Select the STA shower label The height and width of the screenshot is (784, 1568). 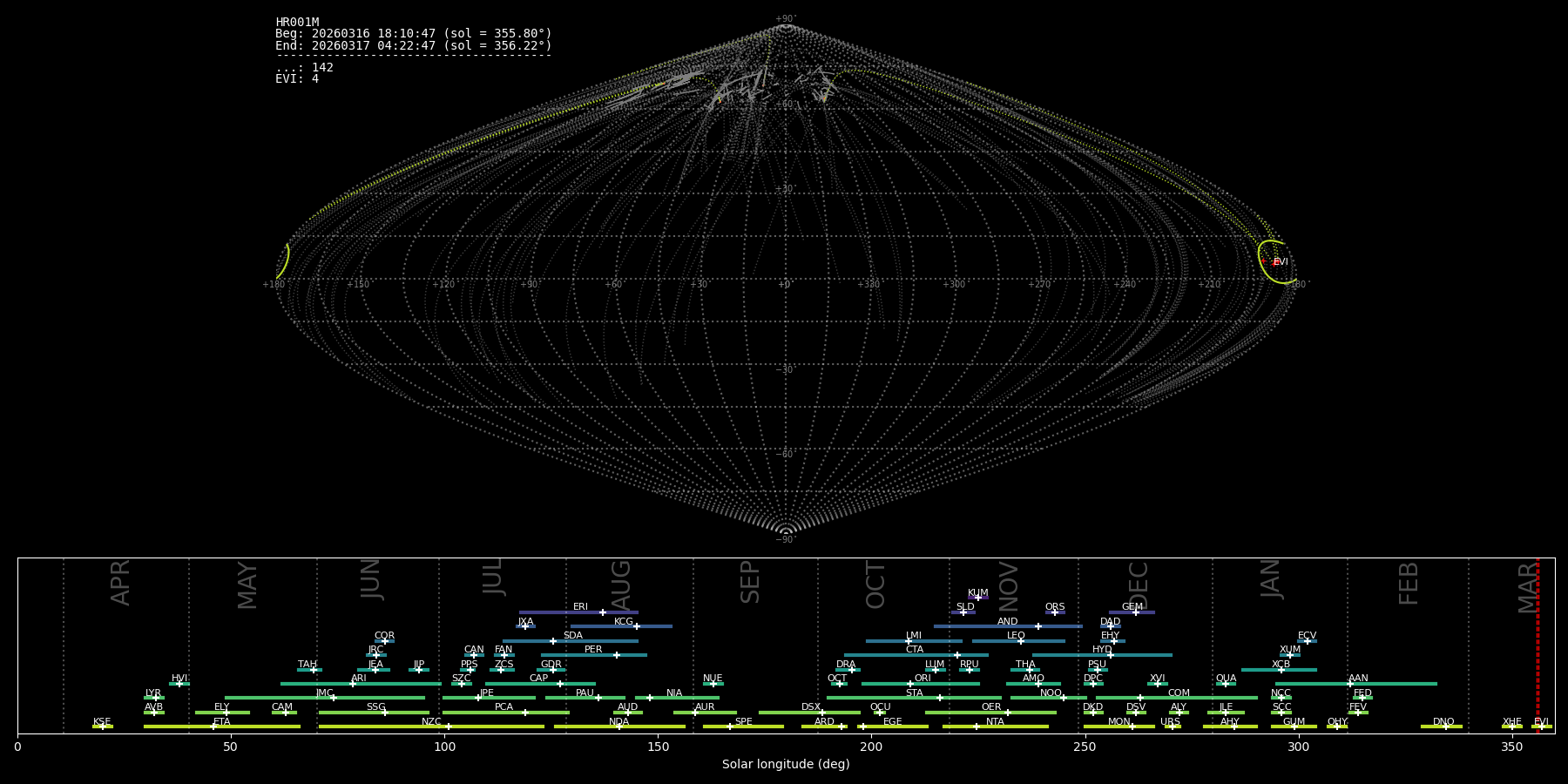914,693
